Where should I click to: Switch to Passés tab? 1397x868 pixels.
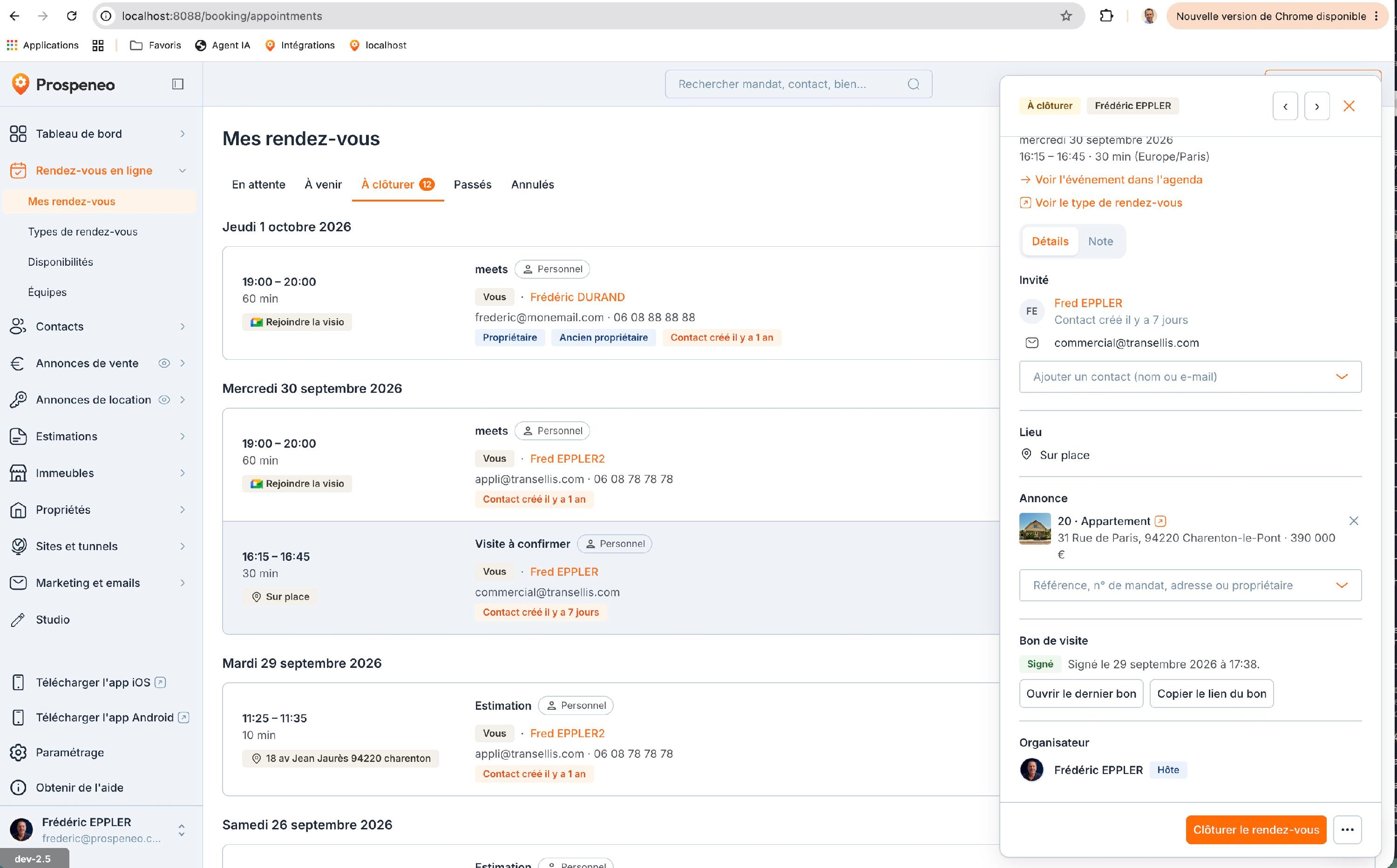tap(472, 184)
